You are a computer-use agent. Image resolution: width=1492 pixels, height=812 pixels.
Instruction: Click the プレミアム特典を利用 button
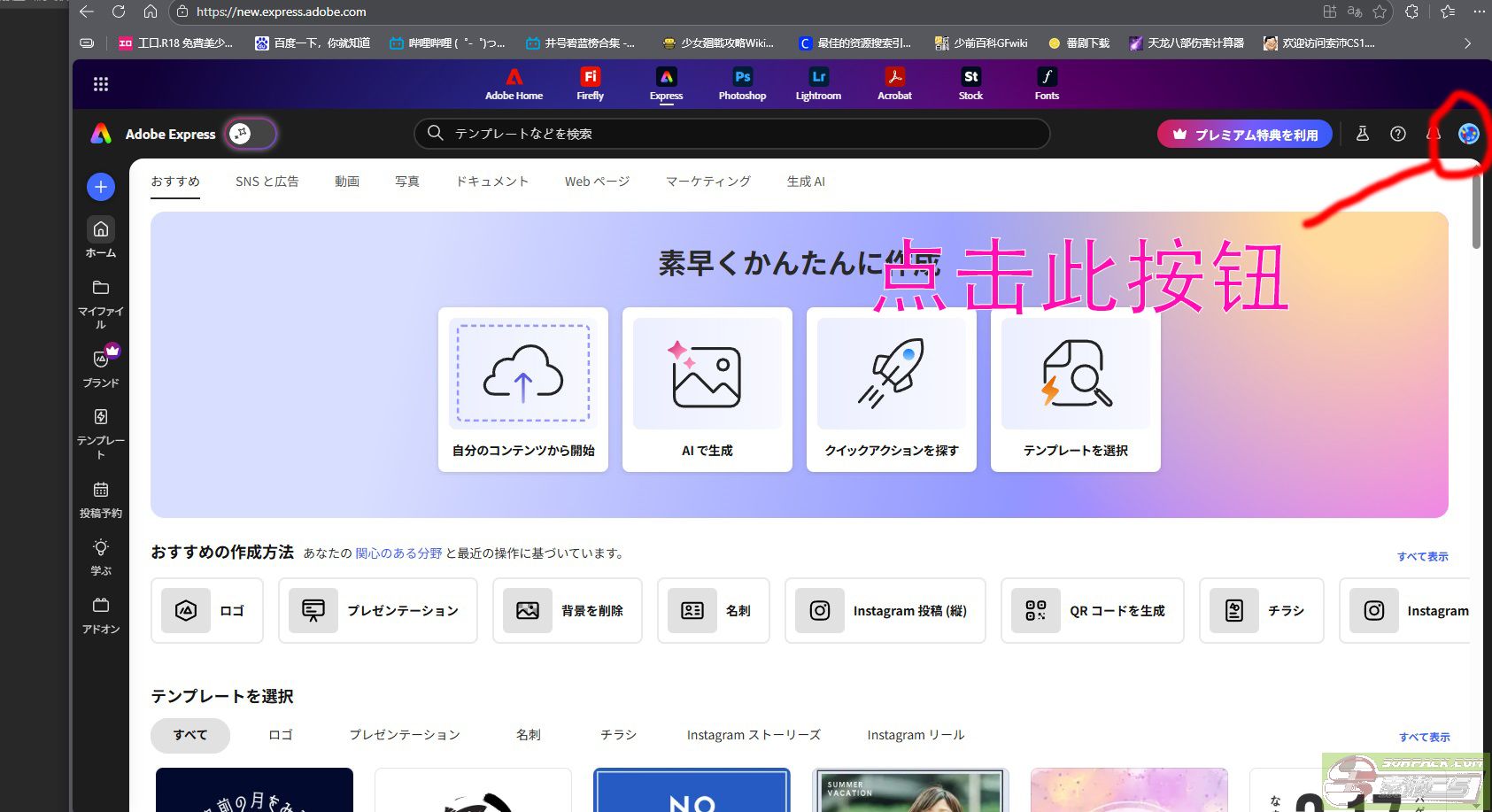tap(1244, 135)
